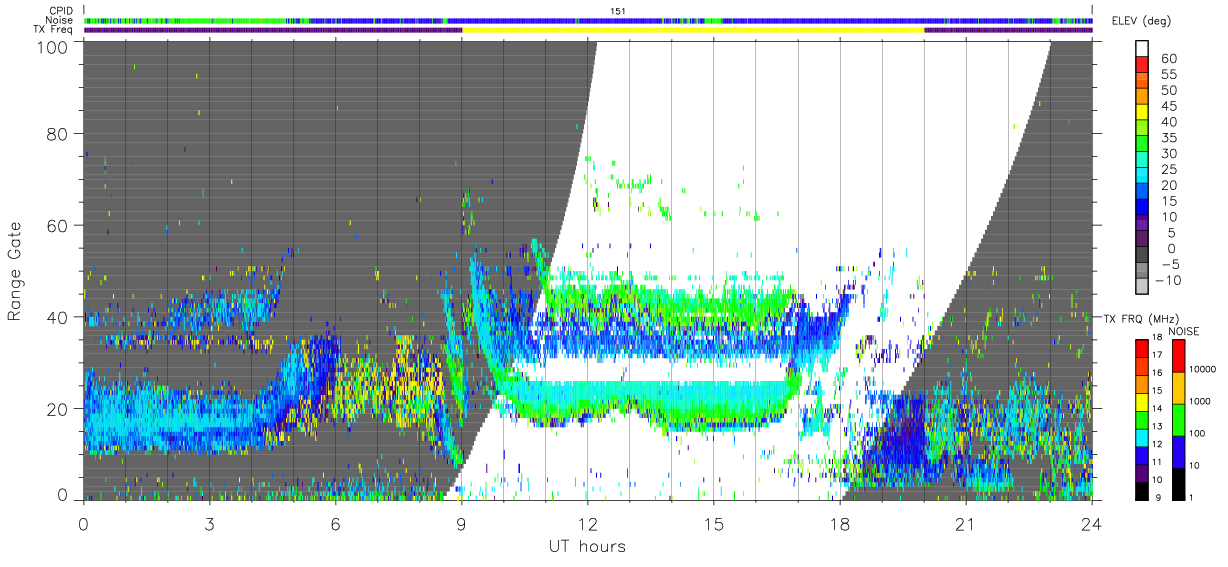
Task: Click ELEV legend value 55
Action: tap(1168, 74)
